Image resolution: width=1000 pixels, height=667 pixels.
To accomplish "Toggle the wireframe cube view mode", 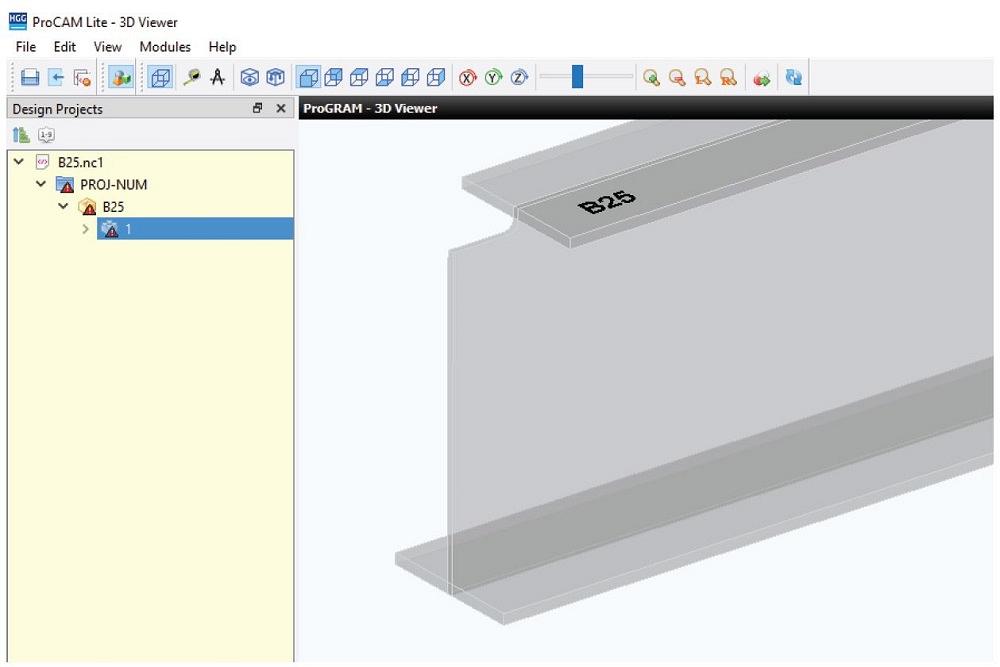I will (159, 78).
